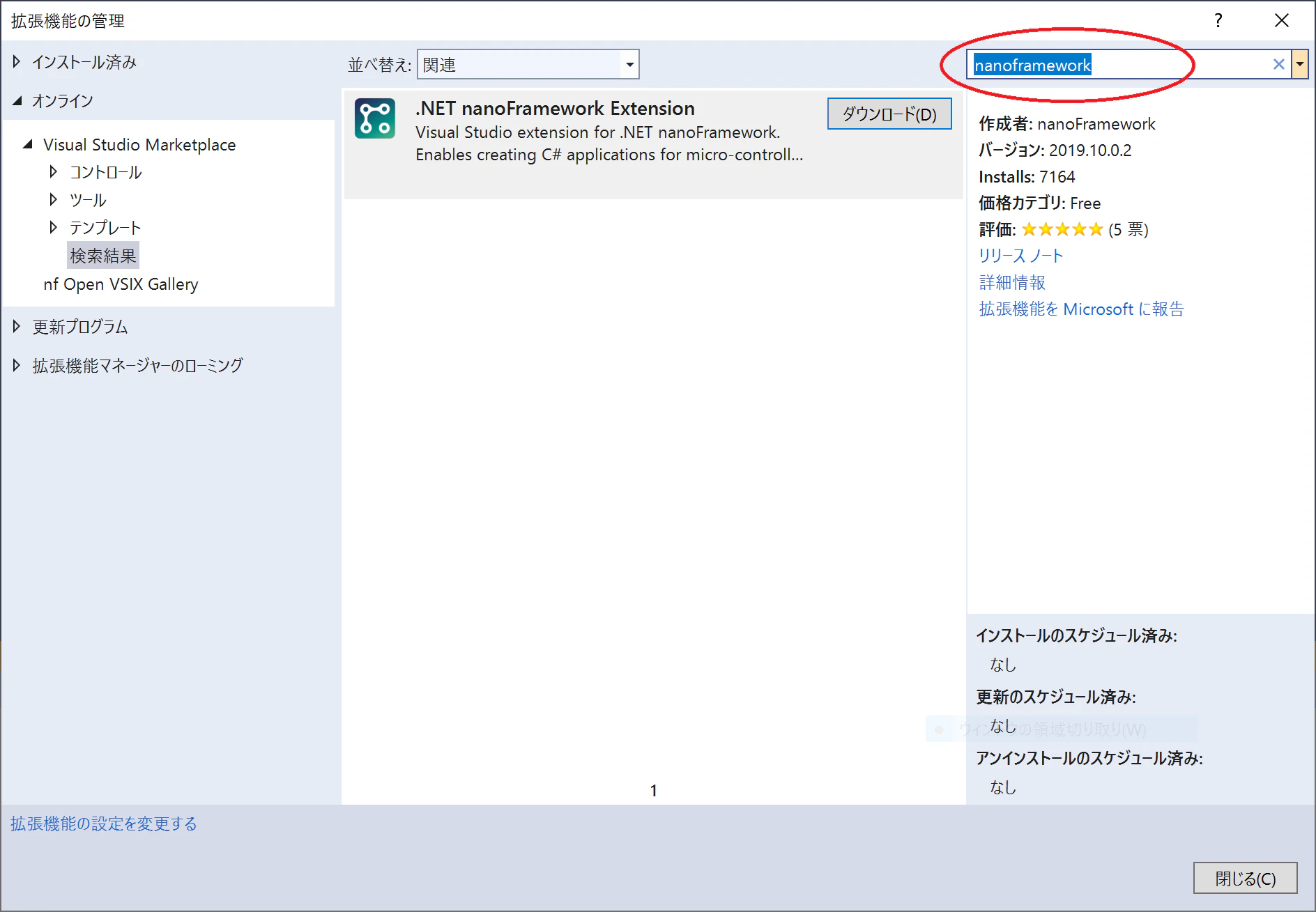Click the page number 1 indicator
Image resolution: width=1316 pixels, height=912 pixels.
[654, 790]
